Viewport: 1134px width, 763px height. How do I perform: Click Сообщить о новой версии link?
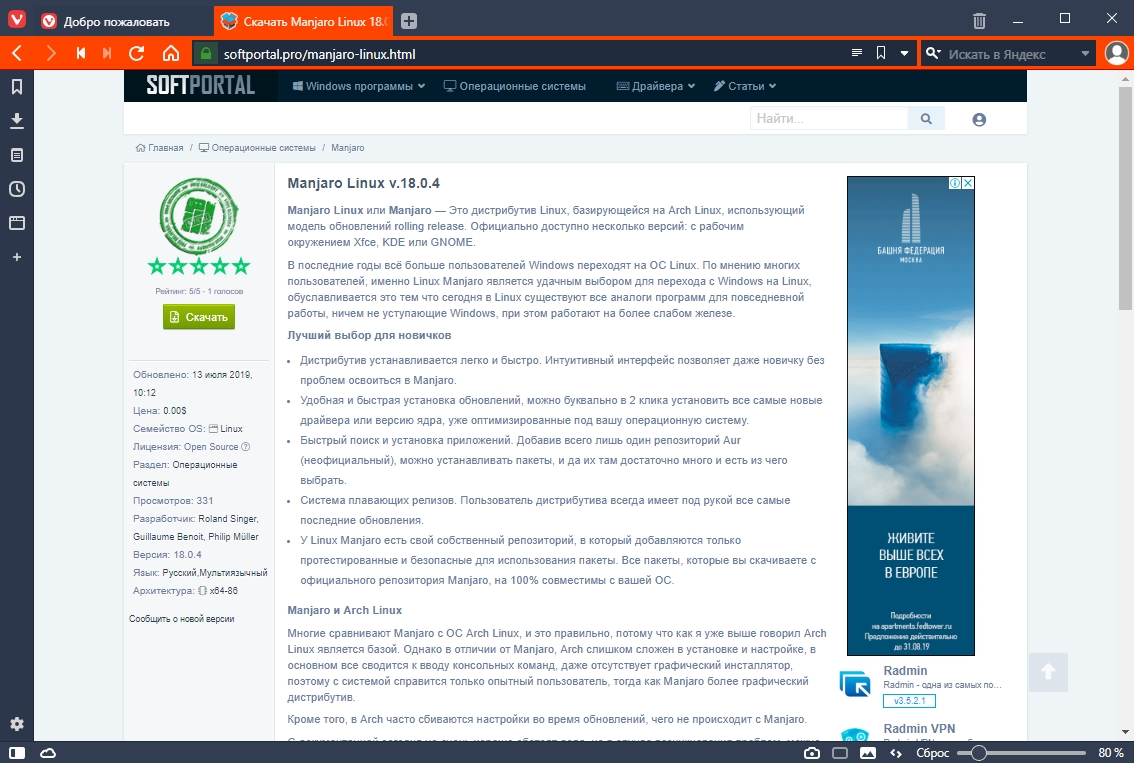[182, 619]
